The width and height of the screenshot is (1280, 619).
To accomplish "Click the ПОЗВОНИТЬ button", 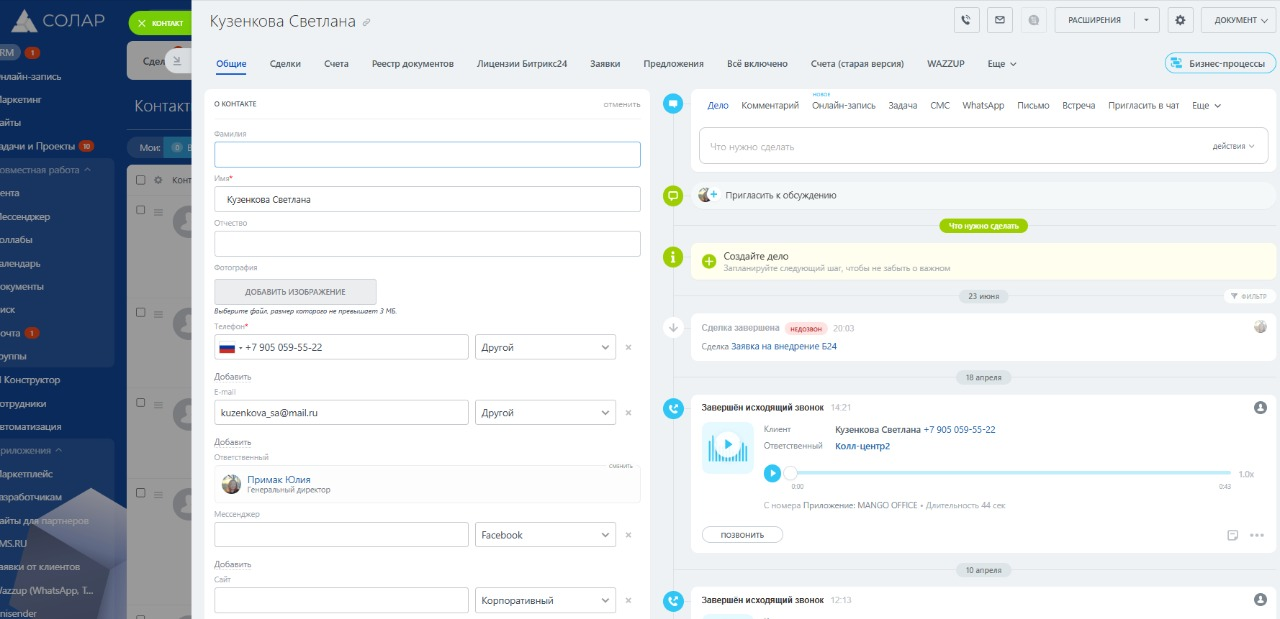I will click(x=742, y=535).
